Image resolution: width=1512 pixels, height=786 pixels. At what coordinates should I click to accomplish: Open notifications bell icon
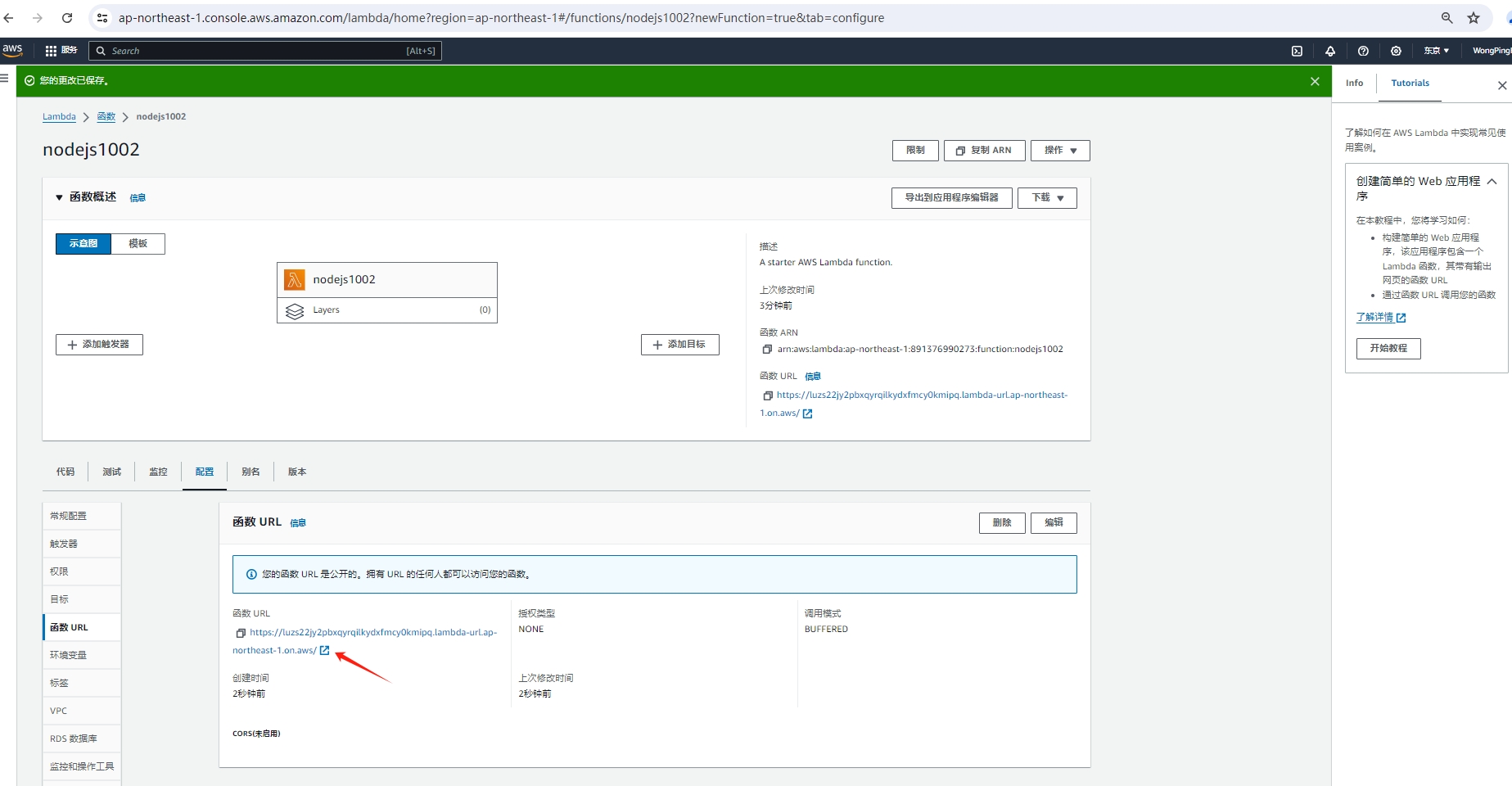pos(1330,51)
